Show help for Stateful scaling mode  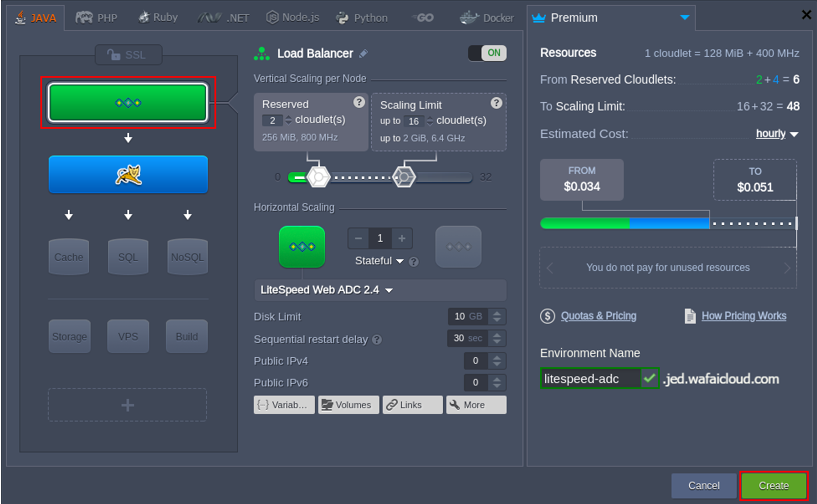coord(414,262)
